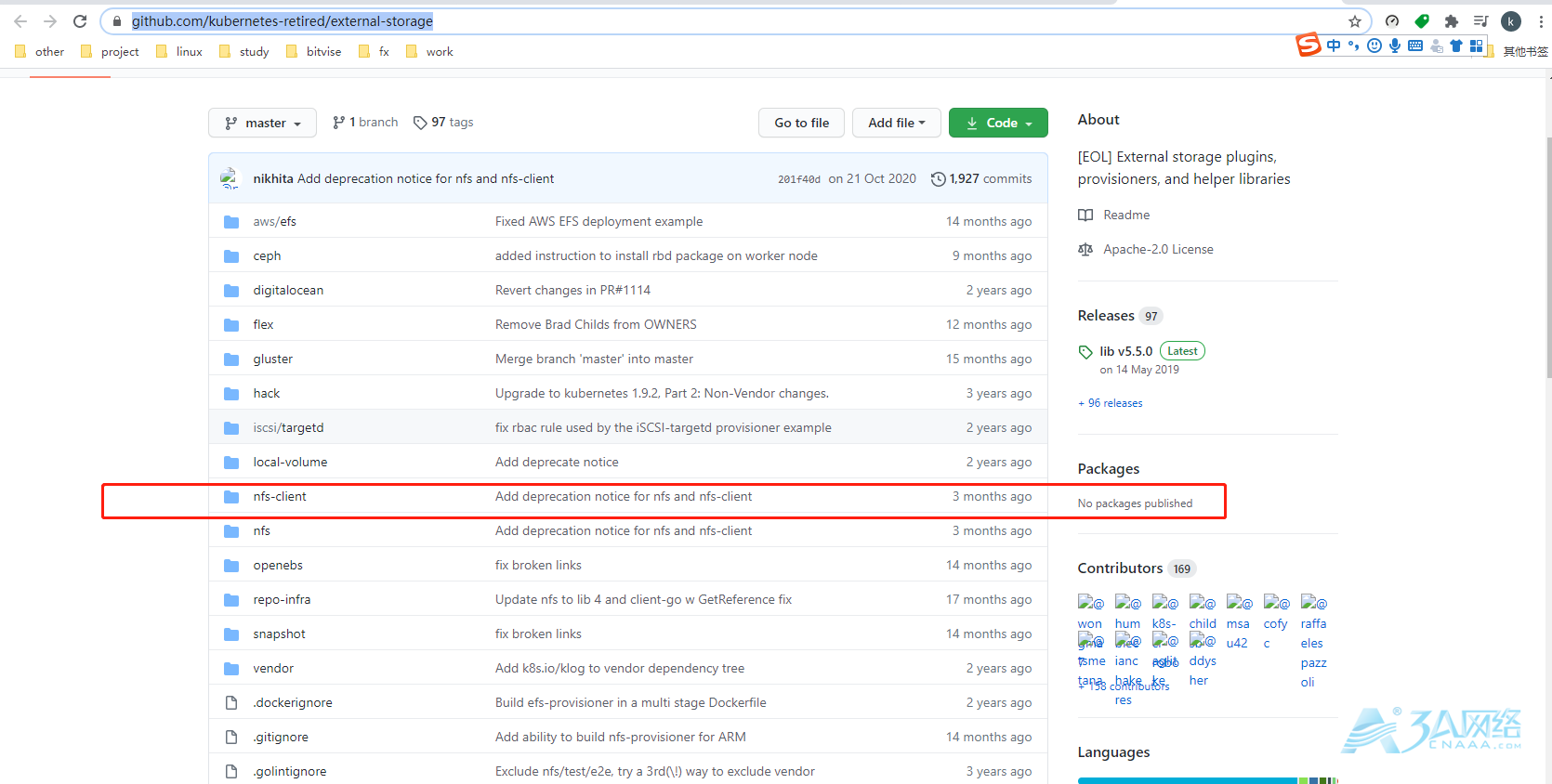Viewport: 1552px width, 784px height.
Task: Open commit 'Remove Brad Childs from OWNERS'
Action: pyautogui.click(x=596, y=324)
